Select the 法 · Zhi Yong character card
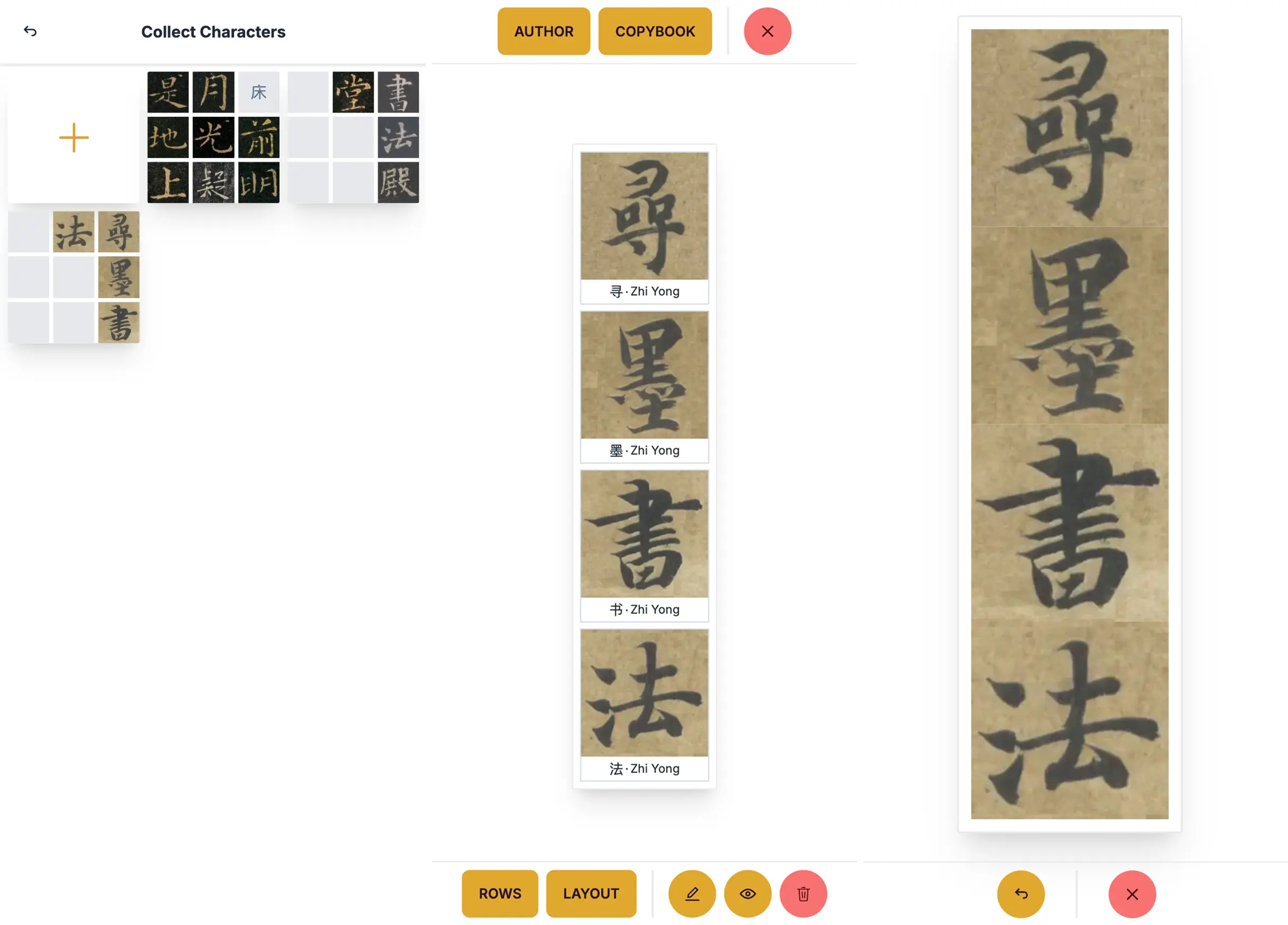 tap(644, 705)
